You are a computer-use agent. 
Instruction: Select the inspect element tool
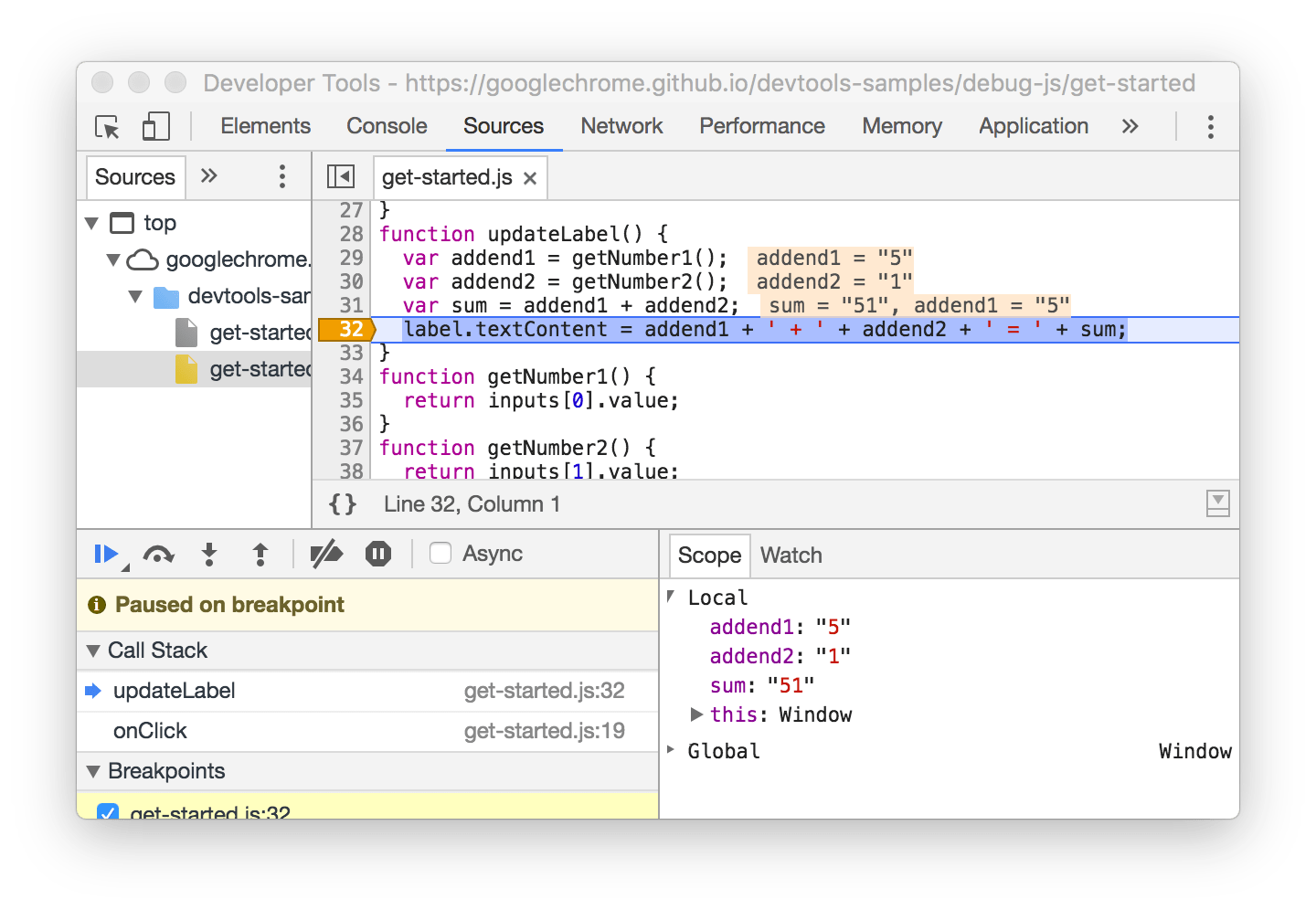point(107,127)
